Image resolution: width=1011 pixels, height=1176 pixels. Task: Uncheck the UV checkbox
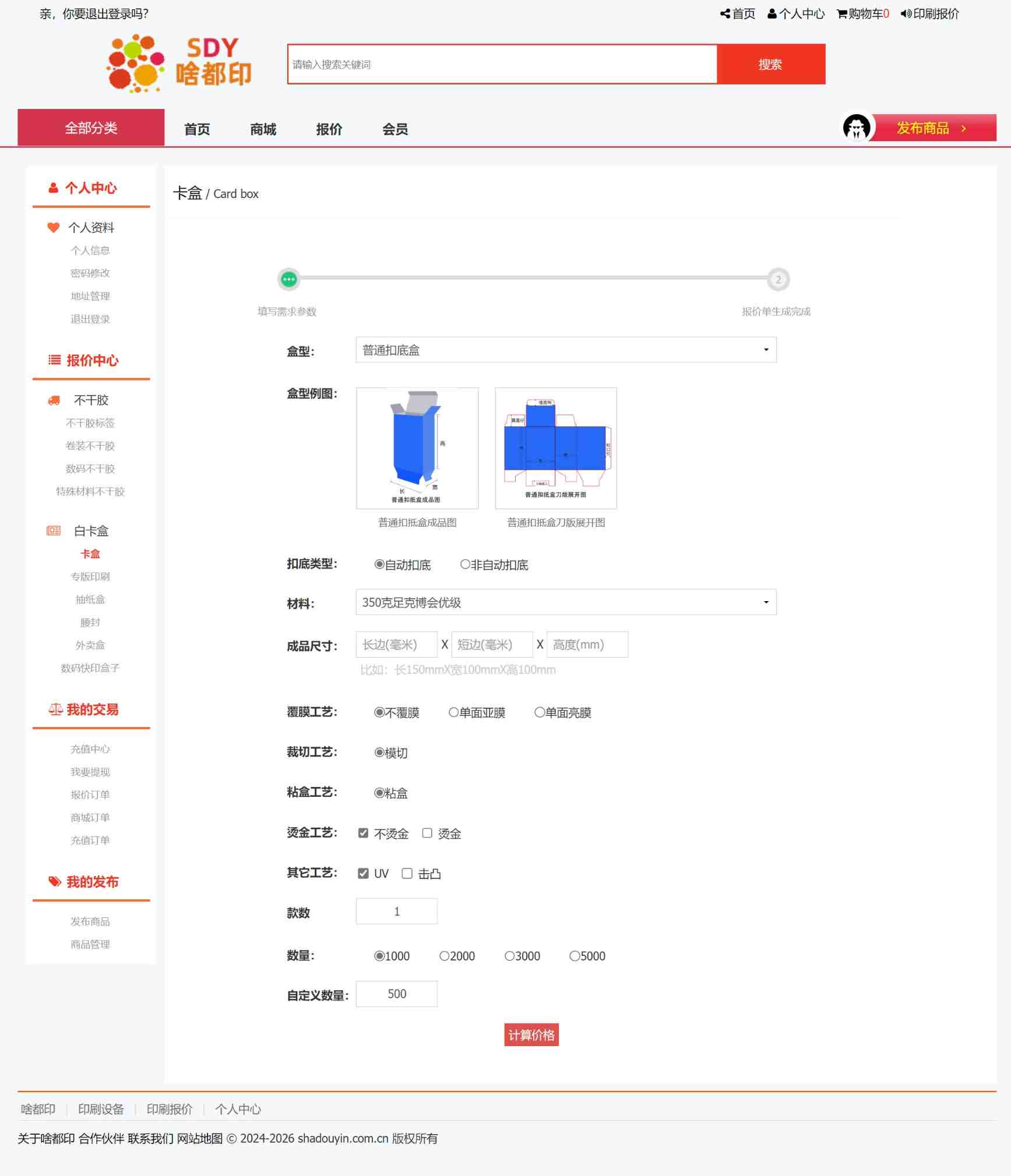(x=363, y=873)
